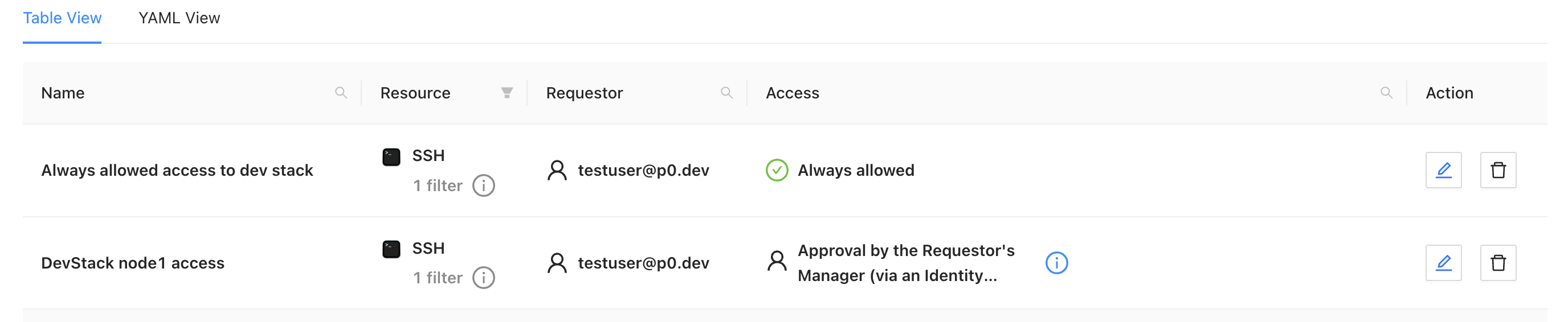Click the green checkmark beside 'Always allowed'
This screenshot has height=322, width=1568.
(777, 171)
